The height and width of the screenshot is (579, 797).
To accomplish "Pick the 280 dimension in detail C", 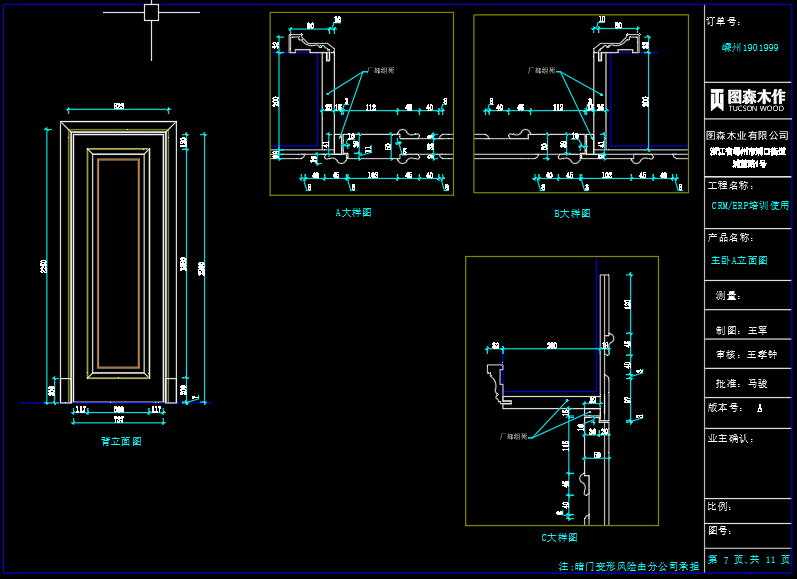I will coord(551,345).
